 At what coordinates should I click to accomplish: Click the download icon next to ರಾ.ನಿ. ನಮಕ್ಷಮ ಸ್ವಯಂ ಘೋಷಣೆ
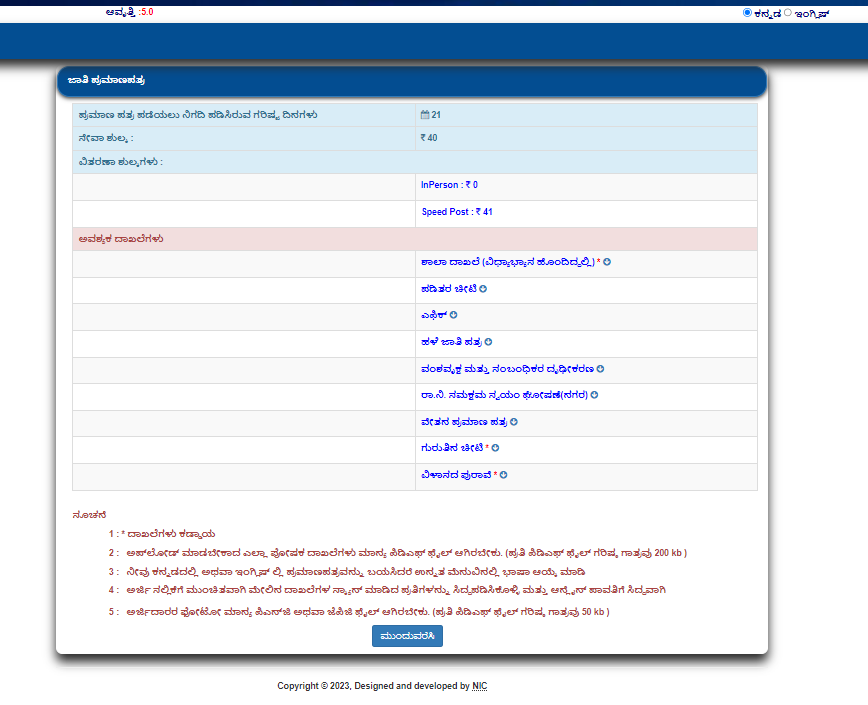(594, 395)
